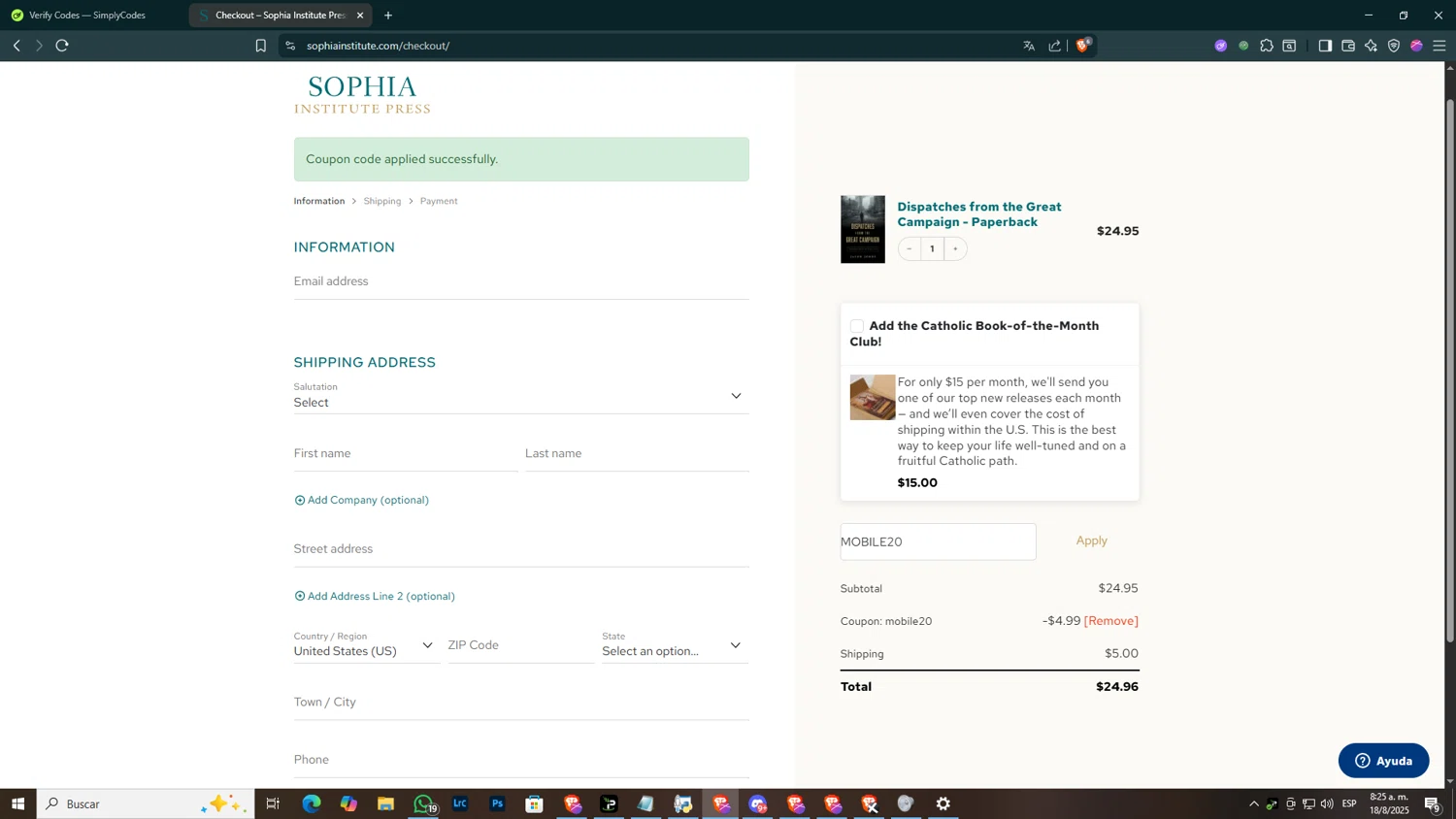Click the share page icon
This screenshot has width=1456, height=819.
(x=1055, y=46)
